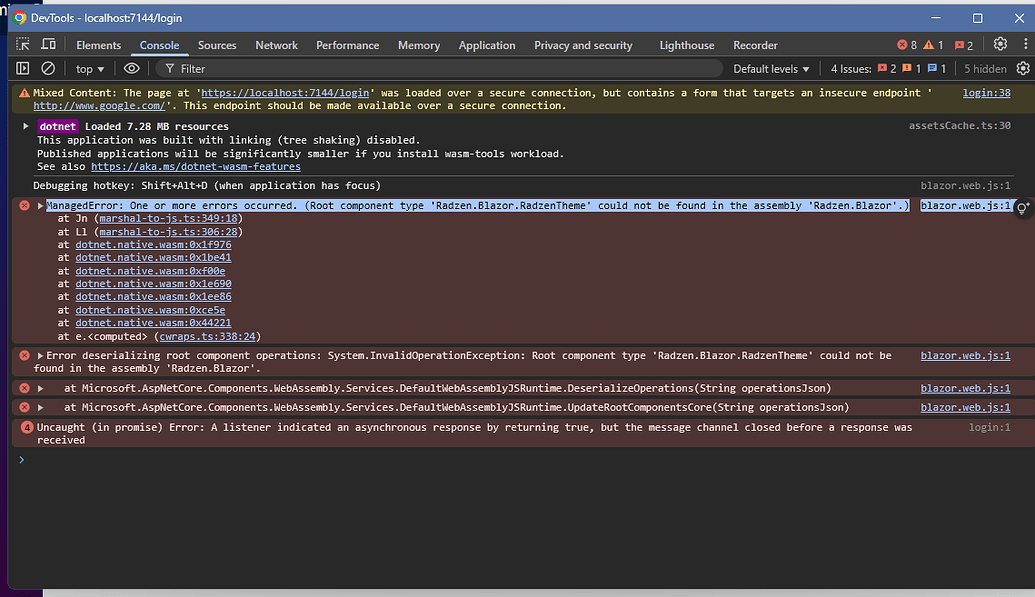The width and height of the screenshot is (1035, 597).
Task: Open console settings gear beside hidden messages
Action: pos(1023,68)
